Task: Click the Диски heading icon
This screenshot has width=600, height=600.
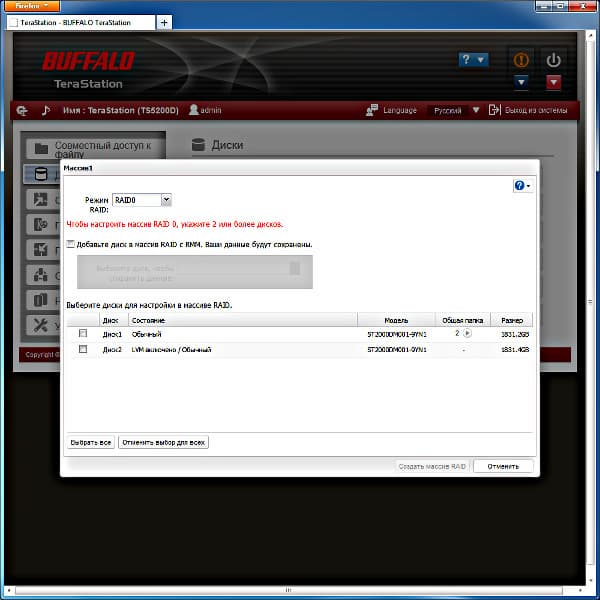Action: click(198, 145)
